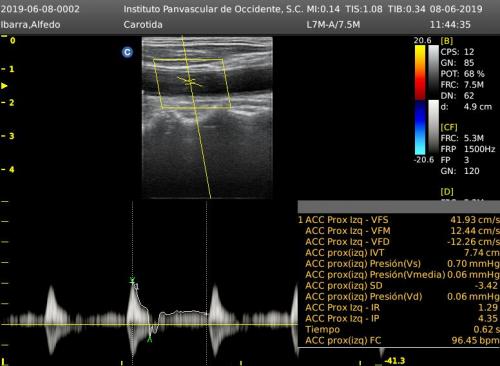500x366 pixels.
Task: Click the Doppler sample volume gate cursor
Action: click(190, 81)
